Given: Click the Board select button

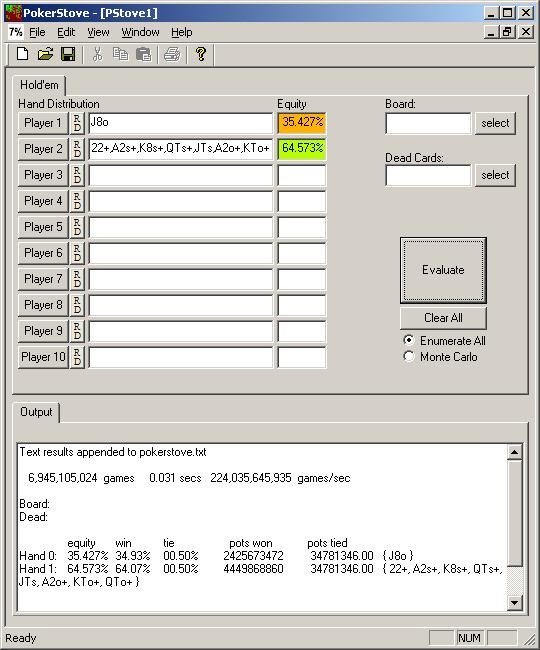Looking at the screenshot, I should coord(495,123).
